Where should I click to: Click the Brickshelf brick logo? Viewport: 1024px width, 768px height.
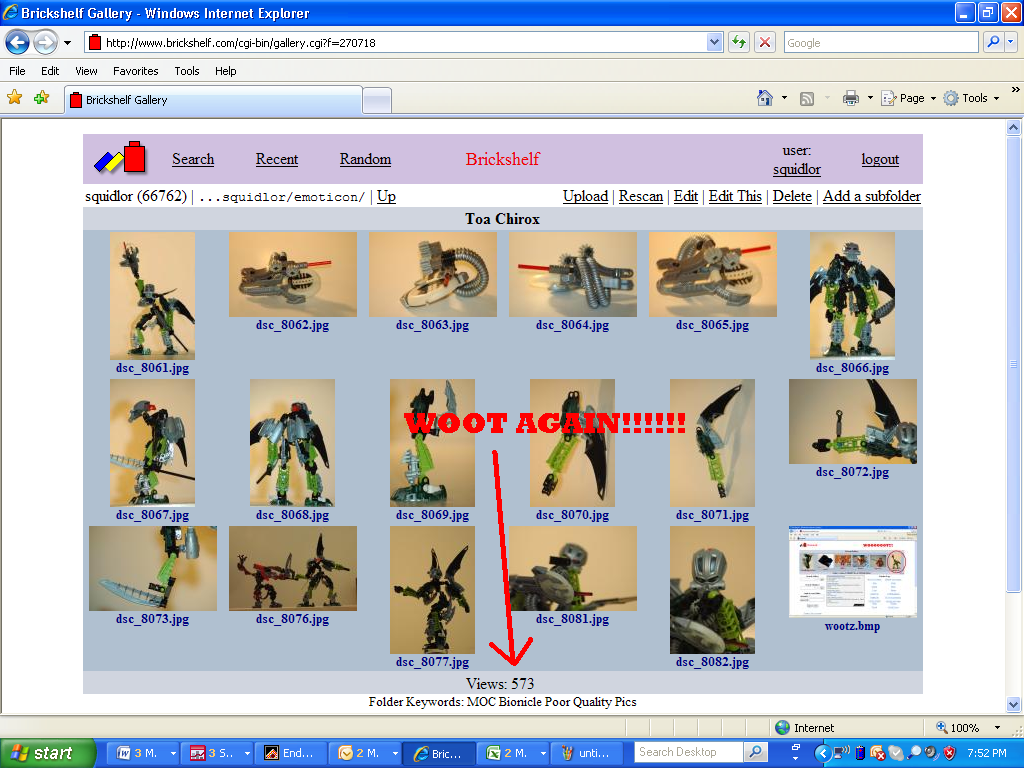(x=120, y=158)
